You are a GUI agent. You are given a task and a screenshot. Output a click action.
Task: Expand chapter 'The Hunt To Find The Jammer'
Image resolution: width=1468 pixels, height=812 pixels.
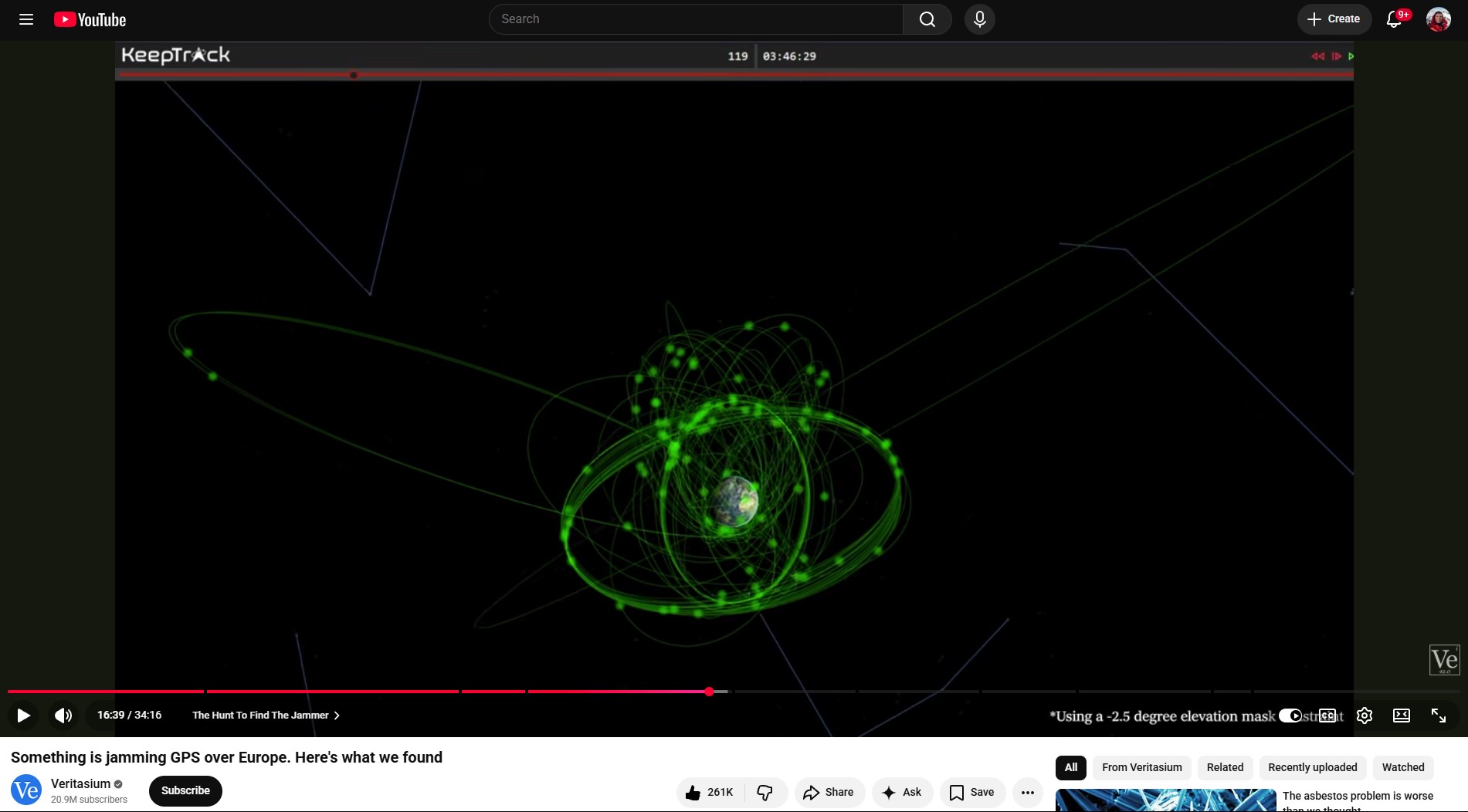click(x=266, y=716)
